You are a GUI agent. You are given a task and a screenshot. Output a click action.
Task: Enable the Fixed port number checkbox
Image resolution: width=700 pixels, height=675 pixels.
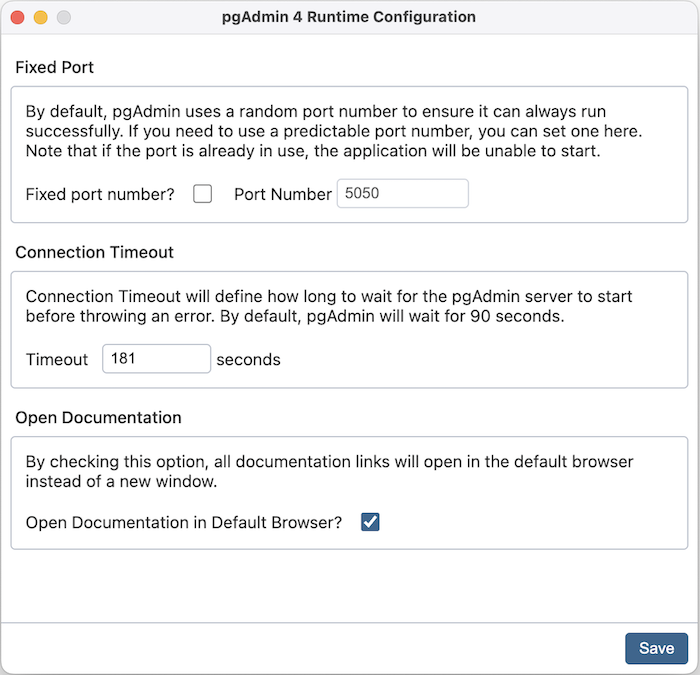(x=203, y=194)
